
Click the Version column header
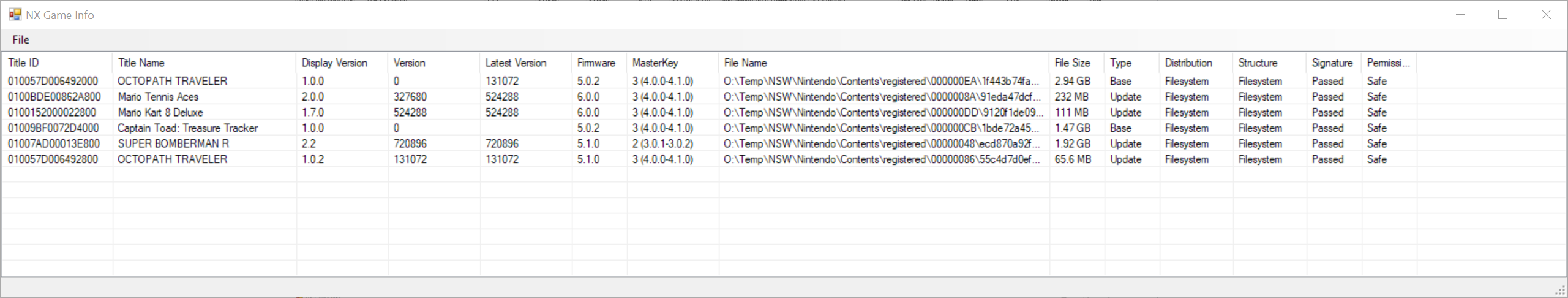(x=433, y=63)
